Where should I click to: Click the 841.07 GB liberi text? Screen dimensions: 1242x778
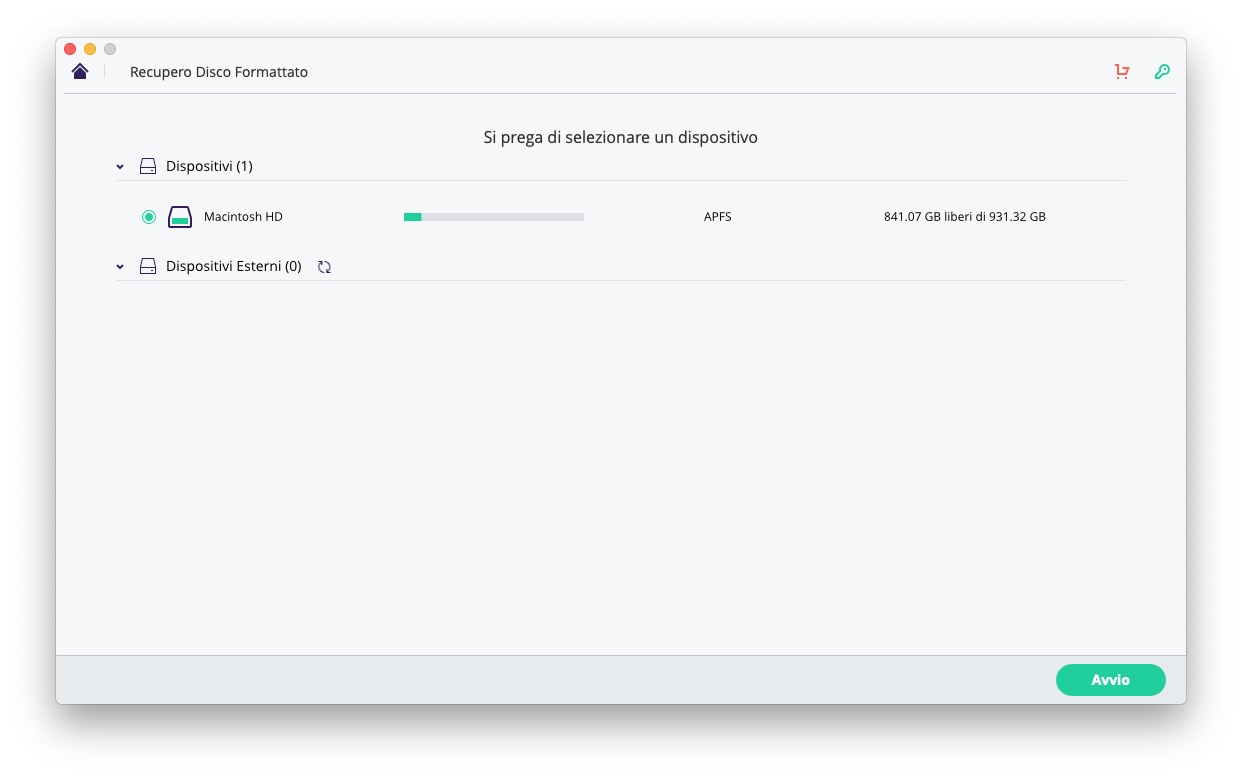coord(964,217)
